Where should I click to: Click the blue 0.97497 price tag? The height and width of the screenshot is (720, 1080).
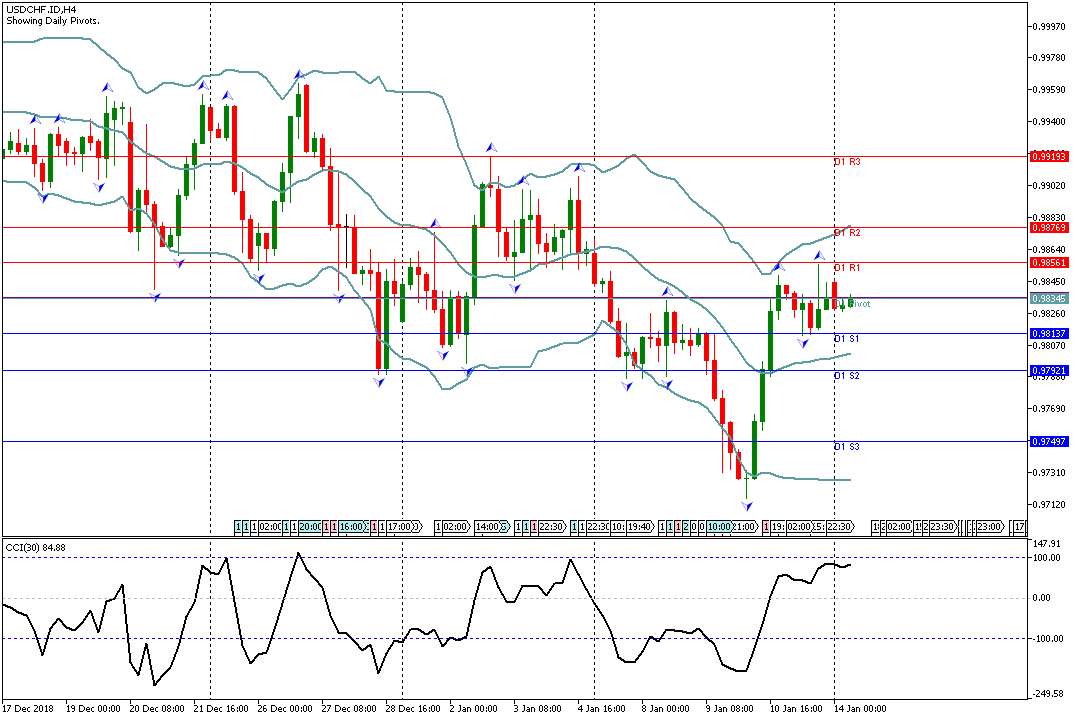coord(1049,442)
